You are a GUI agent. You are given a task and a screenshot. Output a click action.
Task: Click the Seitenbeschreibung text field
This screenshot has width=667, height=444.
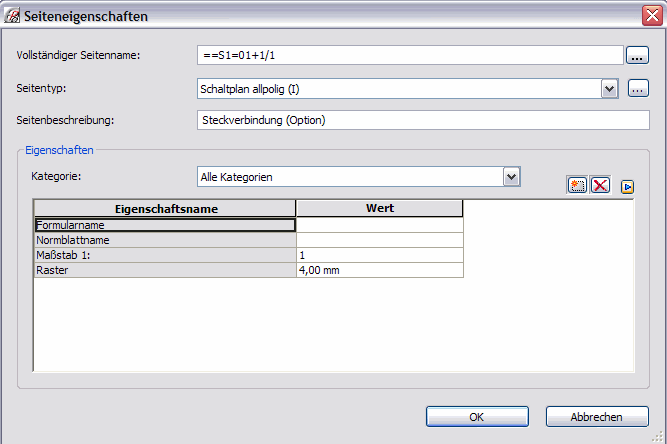[x=423, y=120]
